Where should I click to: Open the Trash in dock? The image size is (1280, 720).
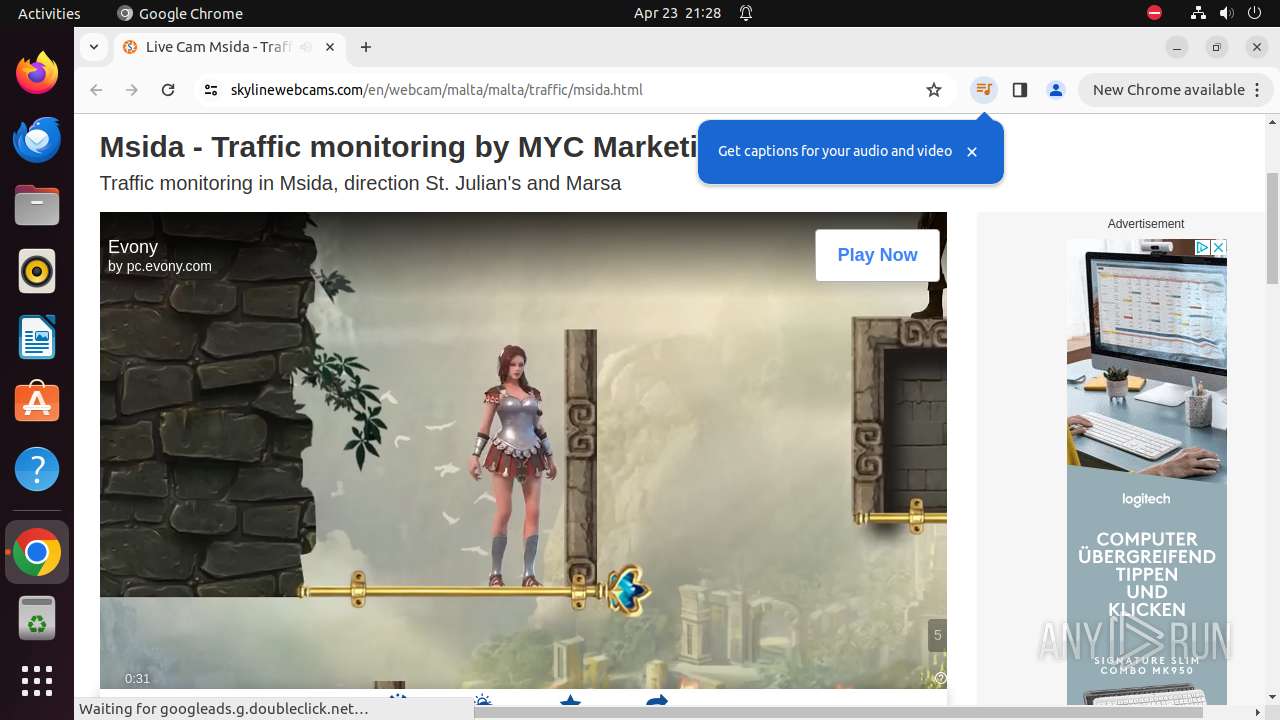[x=37, y=619]
